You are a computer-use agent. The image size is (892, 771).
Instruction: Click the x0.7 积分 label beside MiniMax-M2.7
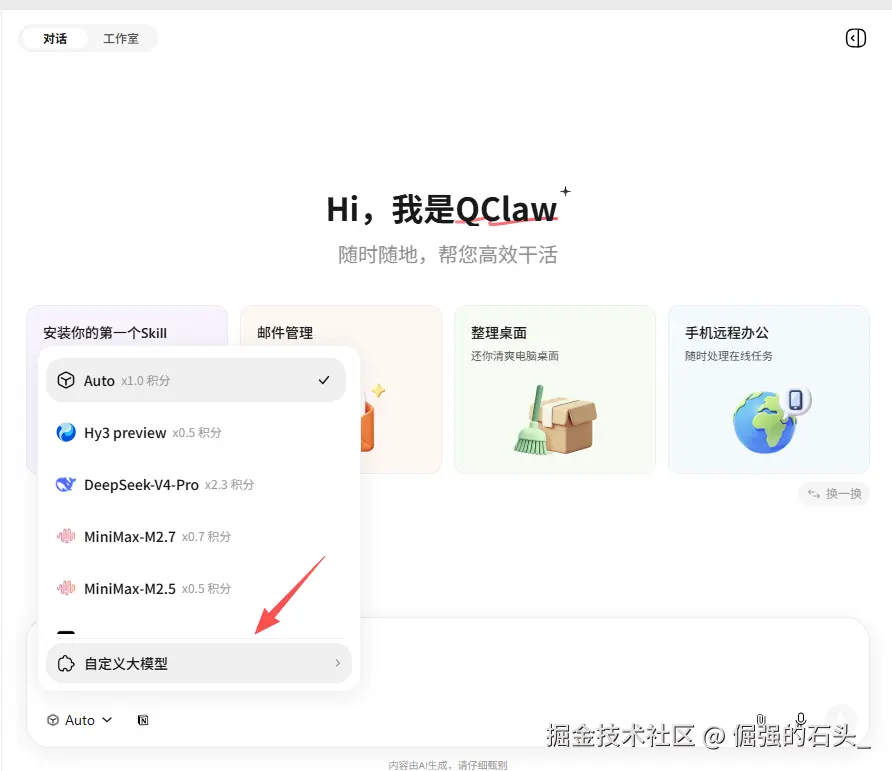click(206, 537)
